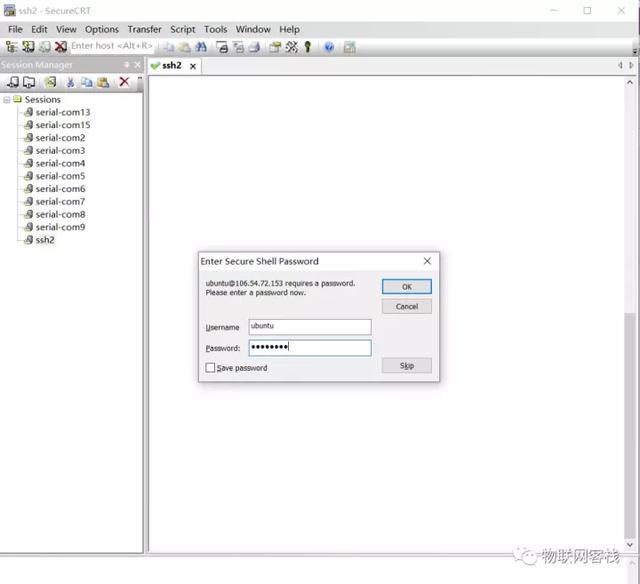Click the Enter host input box

[x=112, y=46]
